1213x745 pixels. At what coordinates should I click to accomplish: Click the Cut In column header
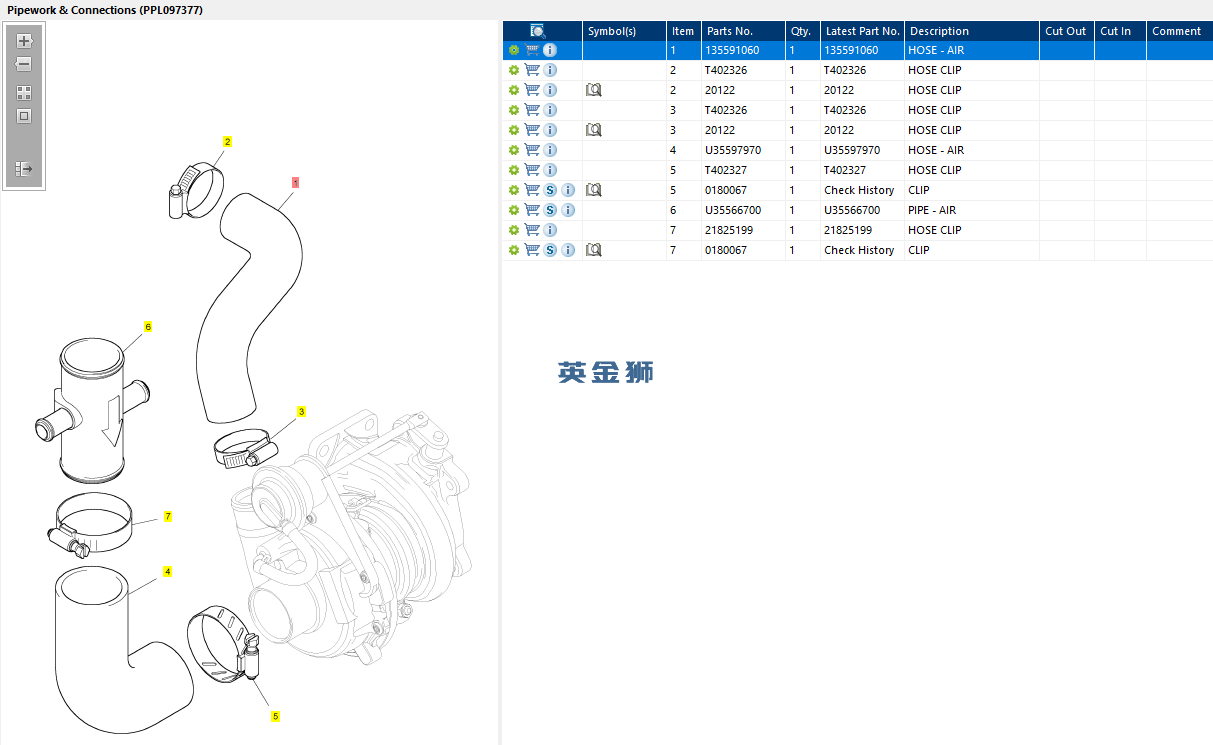[1121, 31]
